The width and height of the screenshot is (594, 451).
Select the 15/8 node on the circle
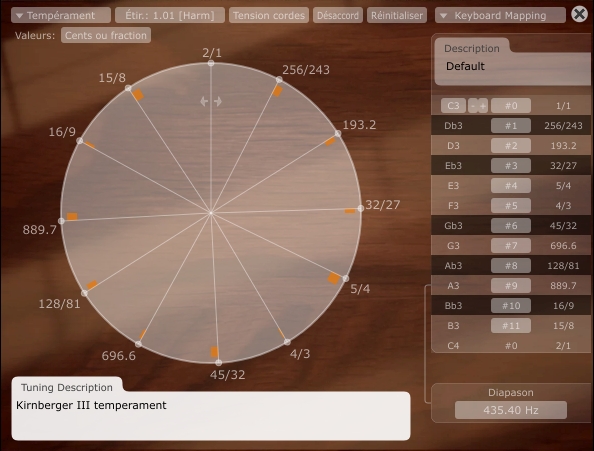(x=128, y=88)
